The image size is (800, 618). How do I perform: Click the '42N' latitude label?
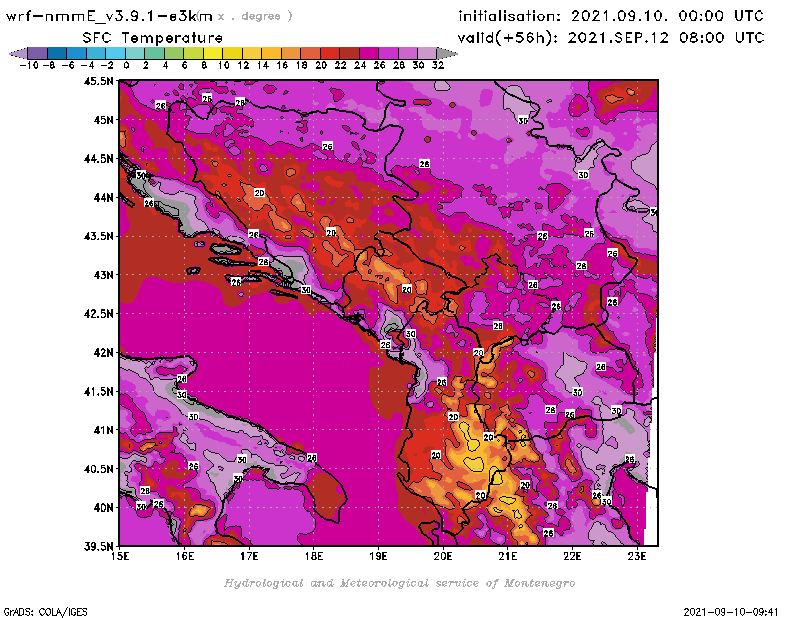point(103,353)
